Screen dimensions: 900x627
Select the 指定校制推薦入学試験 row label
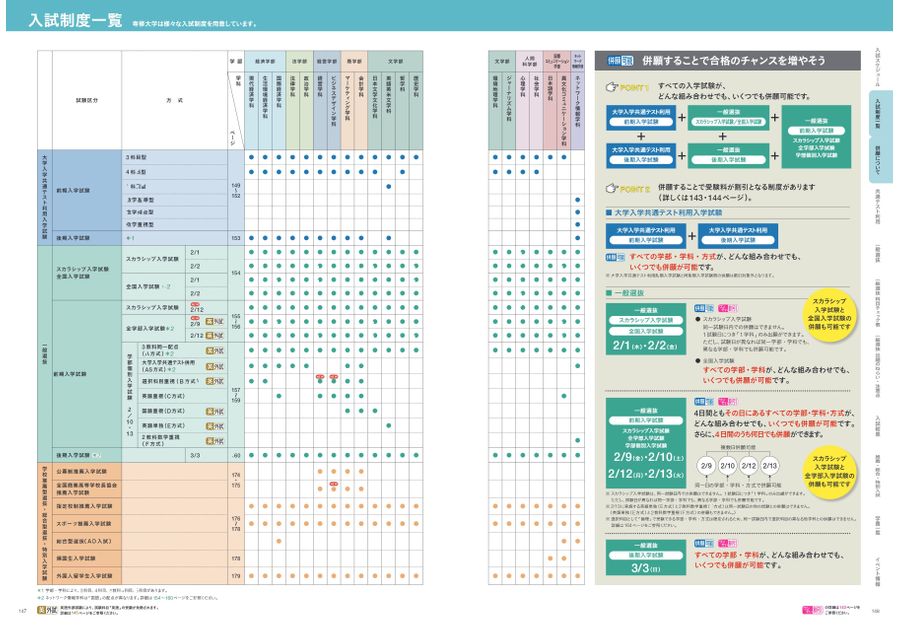pyautogui.click(x=84, y=506)
